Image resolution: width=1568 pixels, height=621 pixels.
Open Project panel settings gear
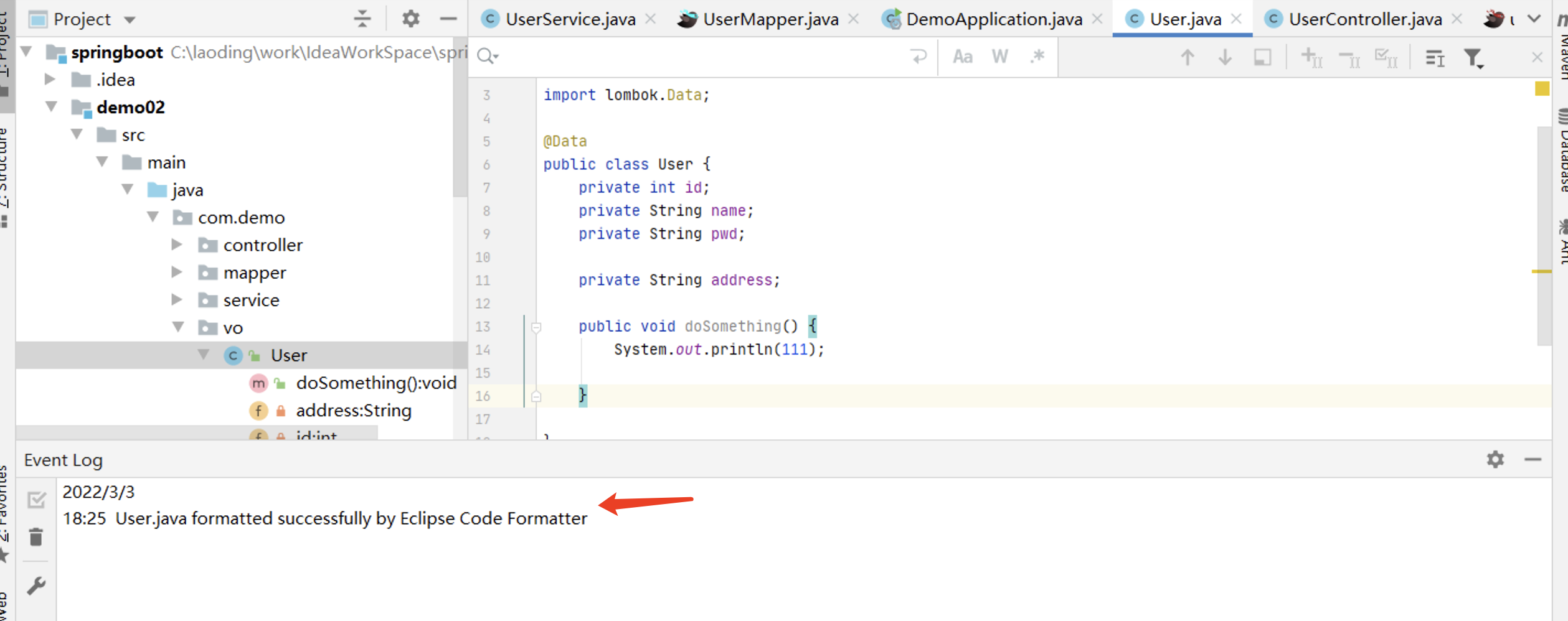pyautogui.click(x=410, y=19)
